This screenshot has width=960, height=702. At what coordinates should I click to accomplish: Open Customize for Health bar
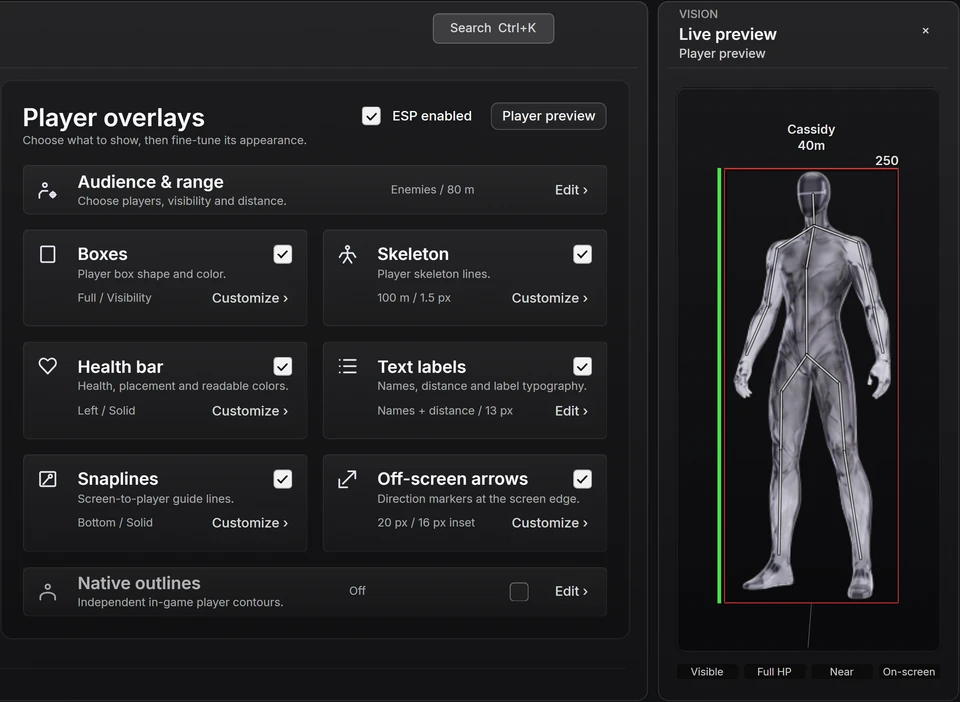click(x=250, y=411)
